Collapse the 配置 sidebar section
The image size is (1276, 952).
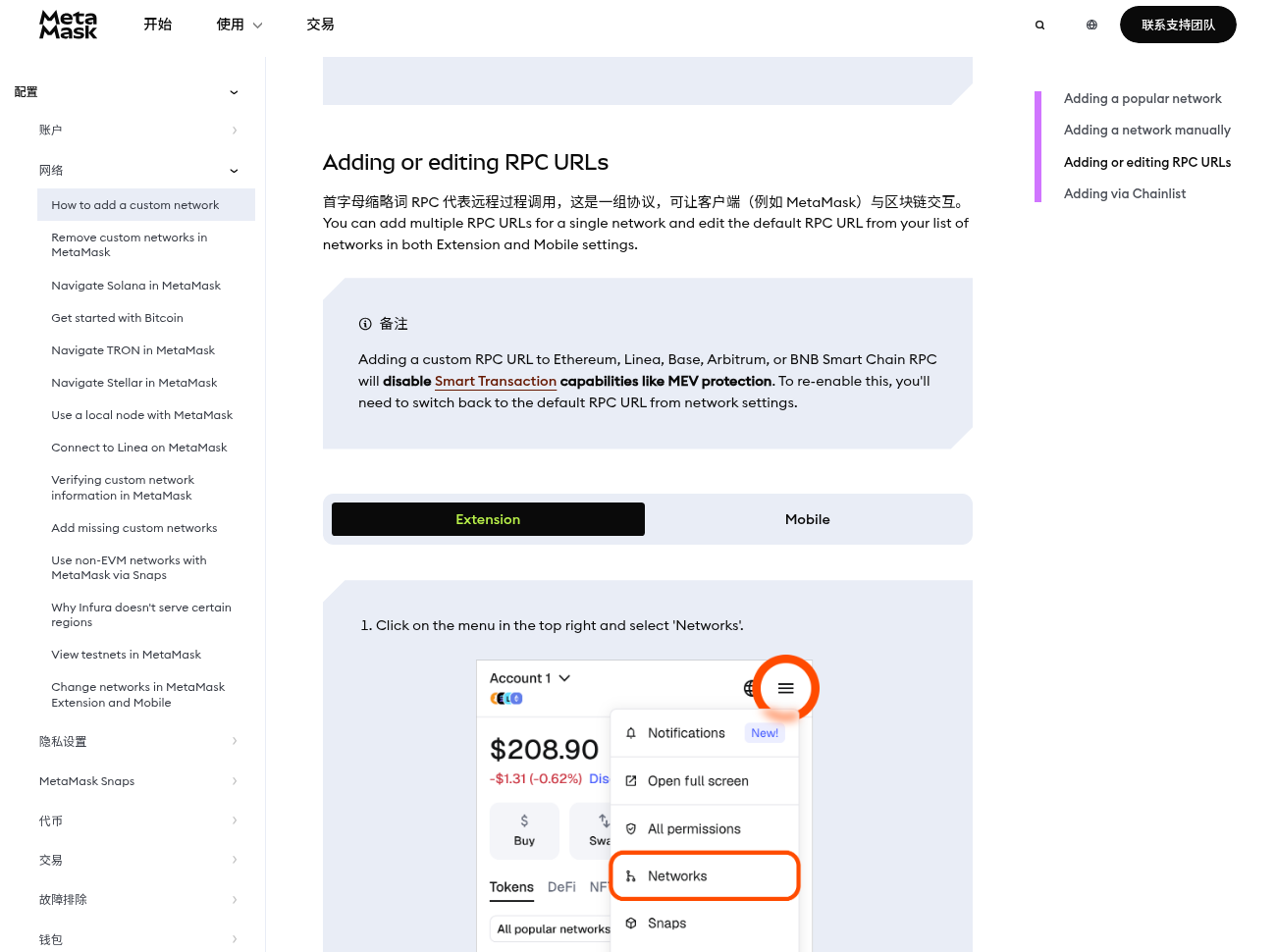coord(234,92)
